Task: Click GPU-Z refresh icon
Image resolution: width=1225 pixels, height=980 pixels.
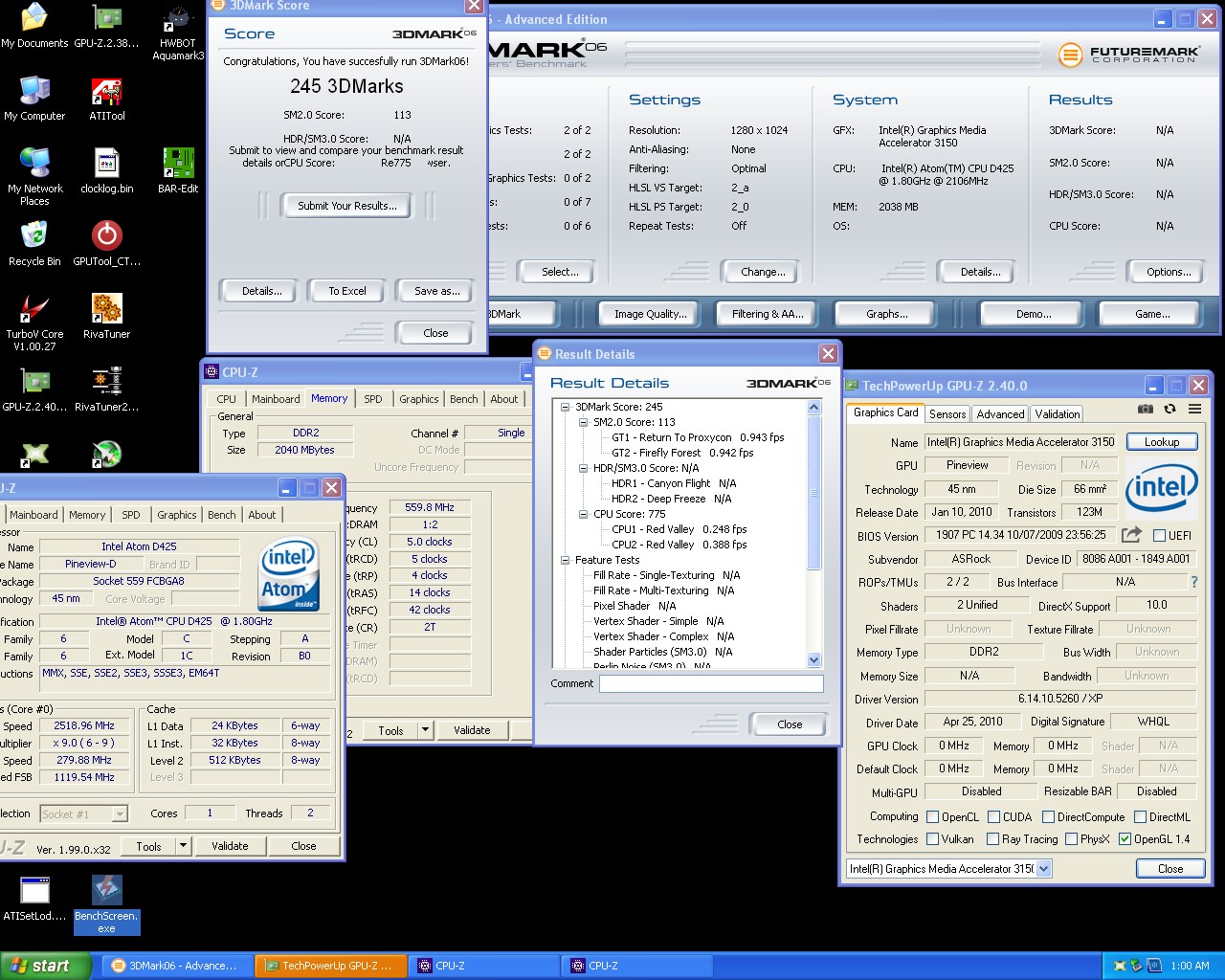Action: [x=1169, y=409]
